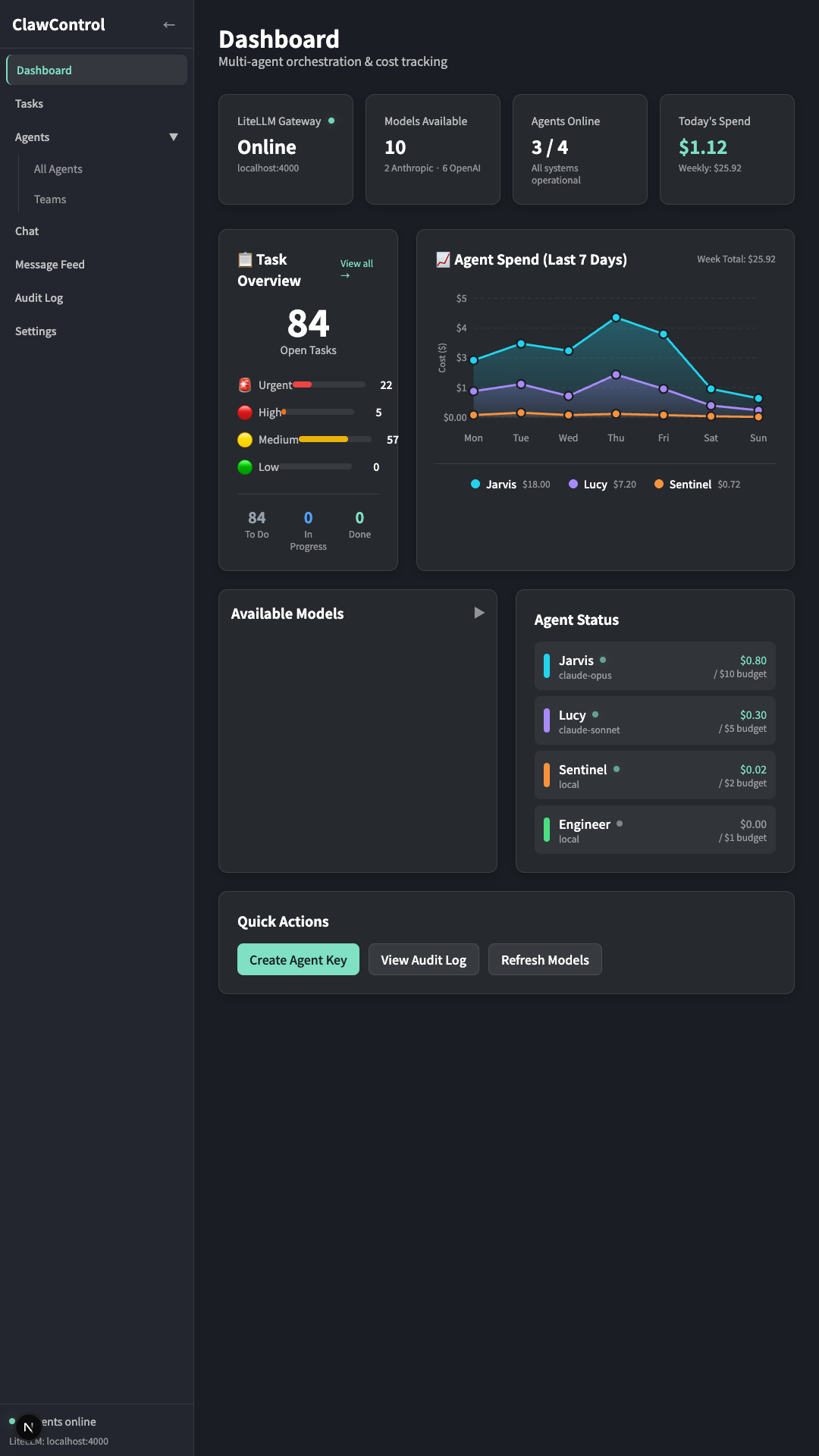Click the LiteLLM: localhost:4000 footer text
The width and height of the screenshot is (819, 1456).
click(x=58, y=1442)
